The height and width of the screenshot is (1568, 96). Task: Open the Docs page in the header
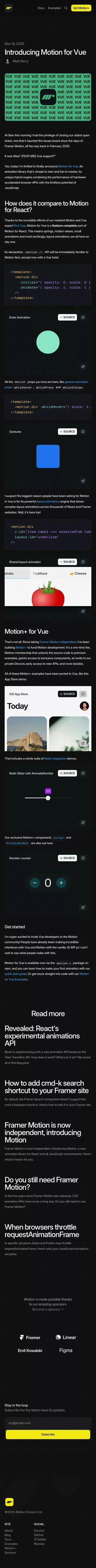[41, 8]
